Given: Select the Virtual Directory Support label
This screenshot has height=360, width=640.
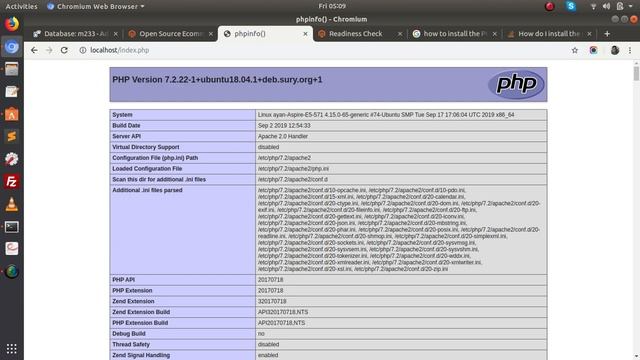Looking at the screenshot, I should coord(146,147).
